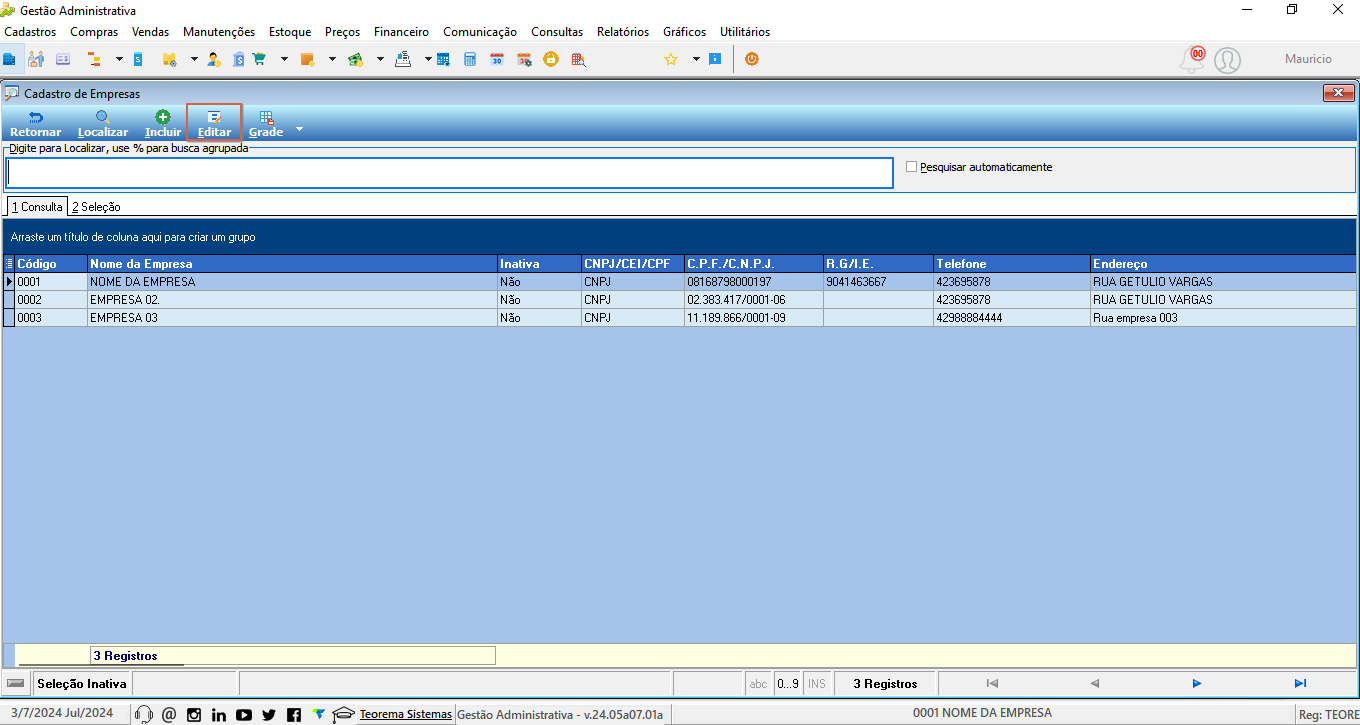Click the orange power button icon
The height and width of the screenshot is (725, 1360).
coord(752,60)
